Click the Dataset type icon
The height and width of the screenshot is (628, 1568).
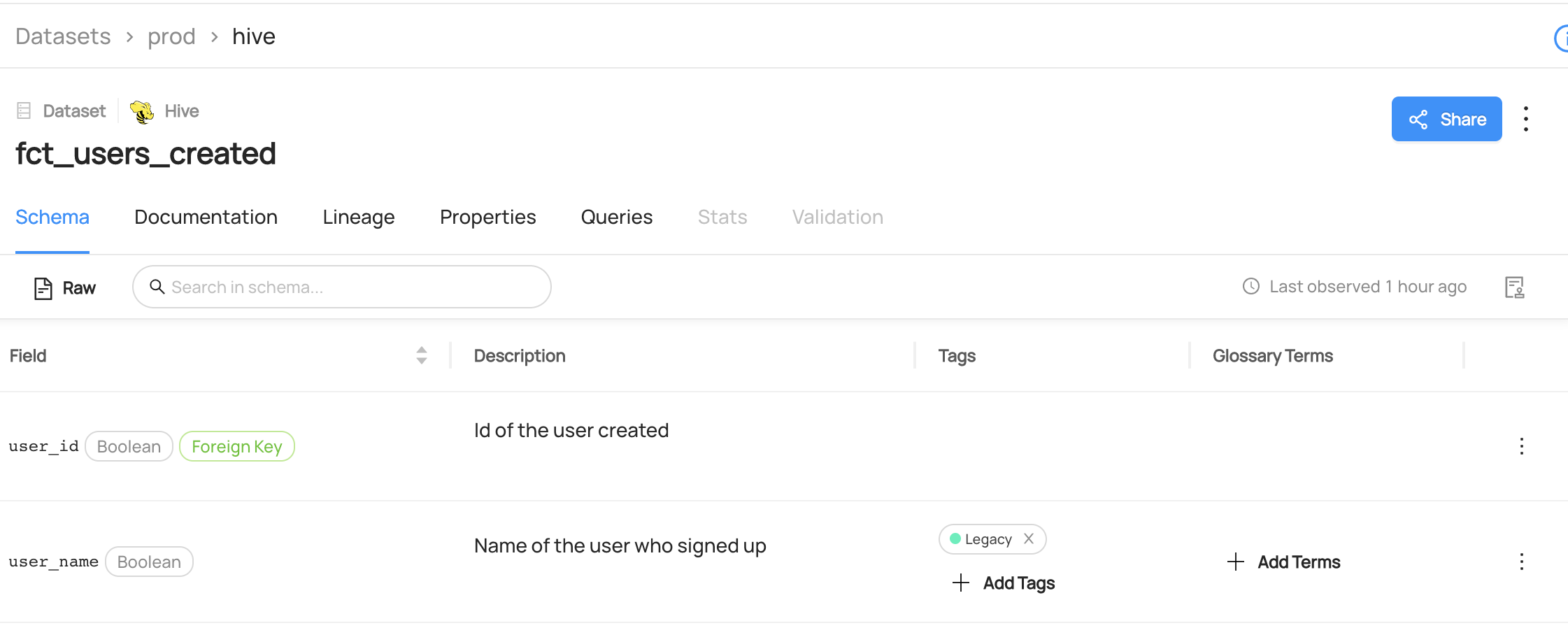pyautogui.click(x=24, y=110)
